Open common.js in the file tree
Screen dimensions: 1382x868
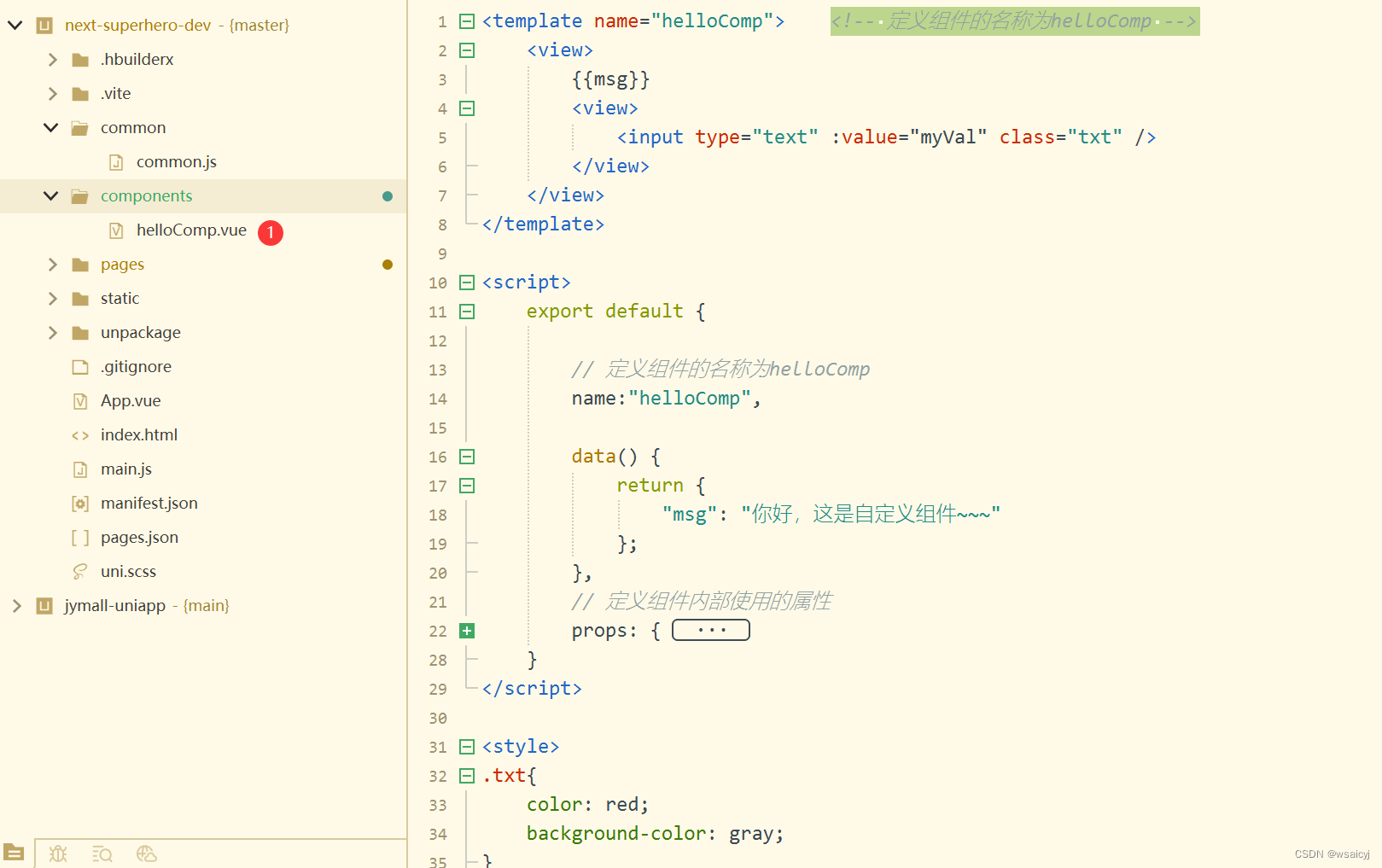pyautogui.click(x=177, y=162)
